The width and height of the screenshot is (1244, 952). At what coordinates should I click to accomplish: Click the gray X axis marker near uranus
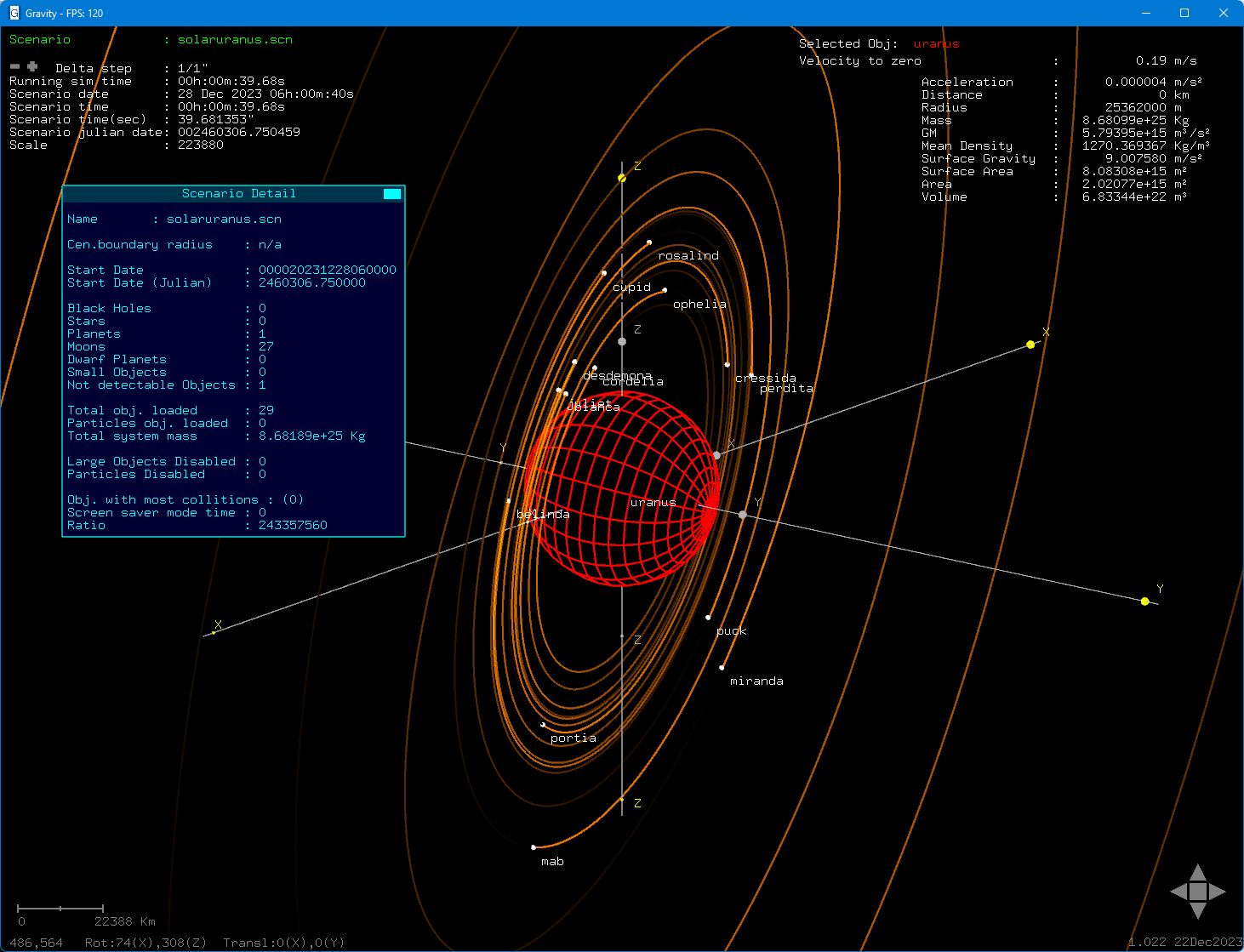(716, 455)
